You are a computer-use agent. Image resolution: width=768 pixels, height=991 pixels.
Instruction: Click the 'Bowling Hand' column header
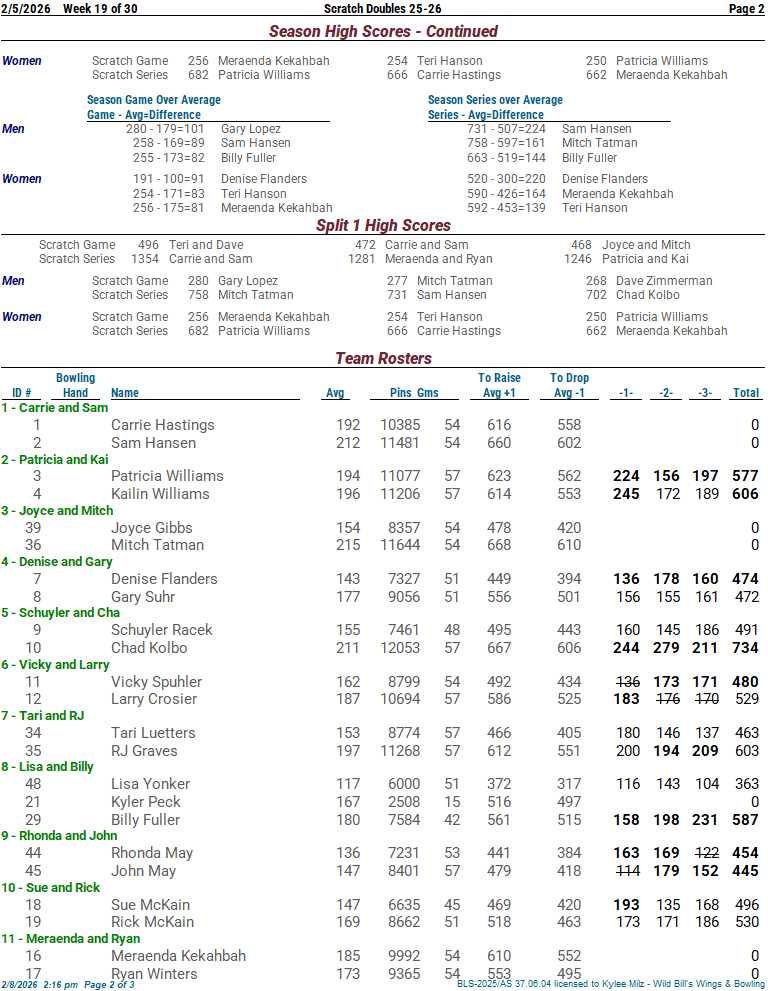click(x=75, y=386)
